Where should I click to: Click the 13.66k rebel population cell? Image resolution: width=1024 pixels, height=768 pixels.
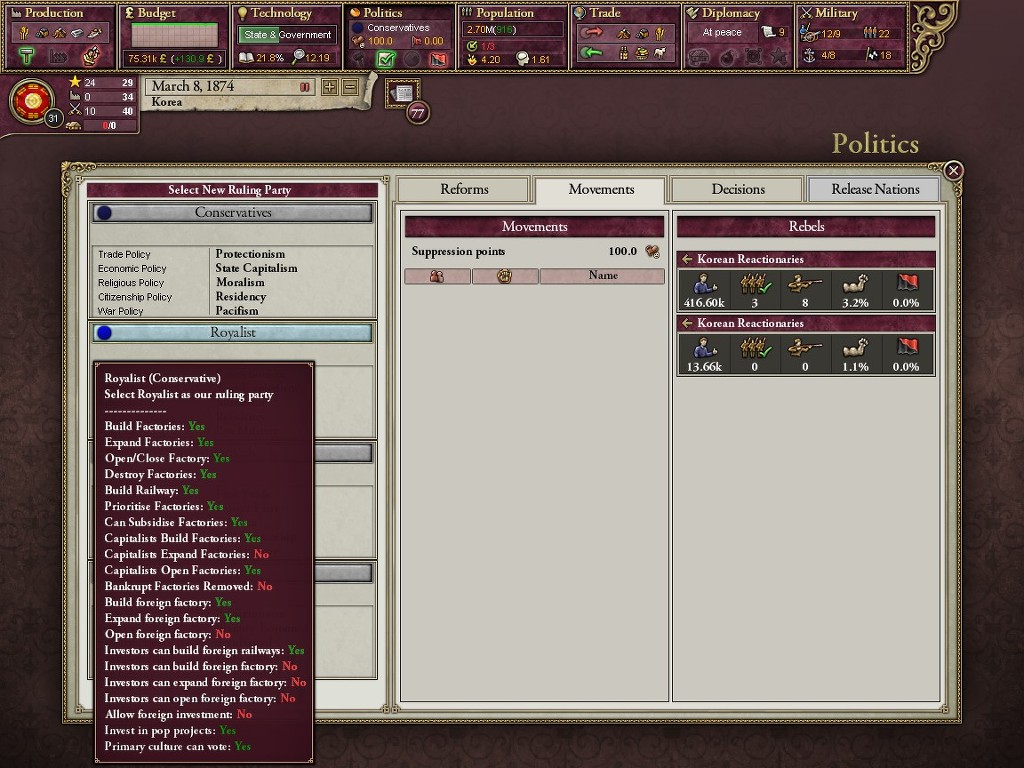[x=704, y=355]
